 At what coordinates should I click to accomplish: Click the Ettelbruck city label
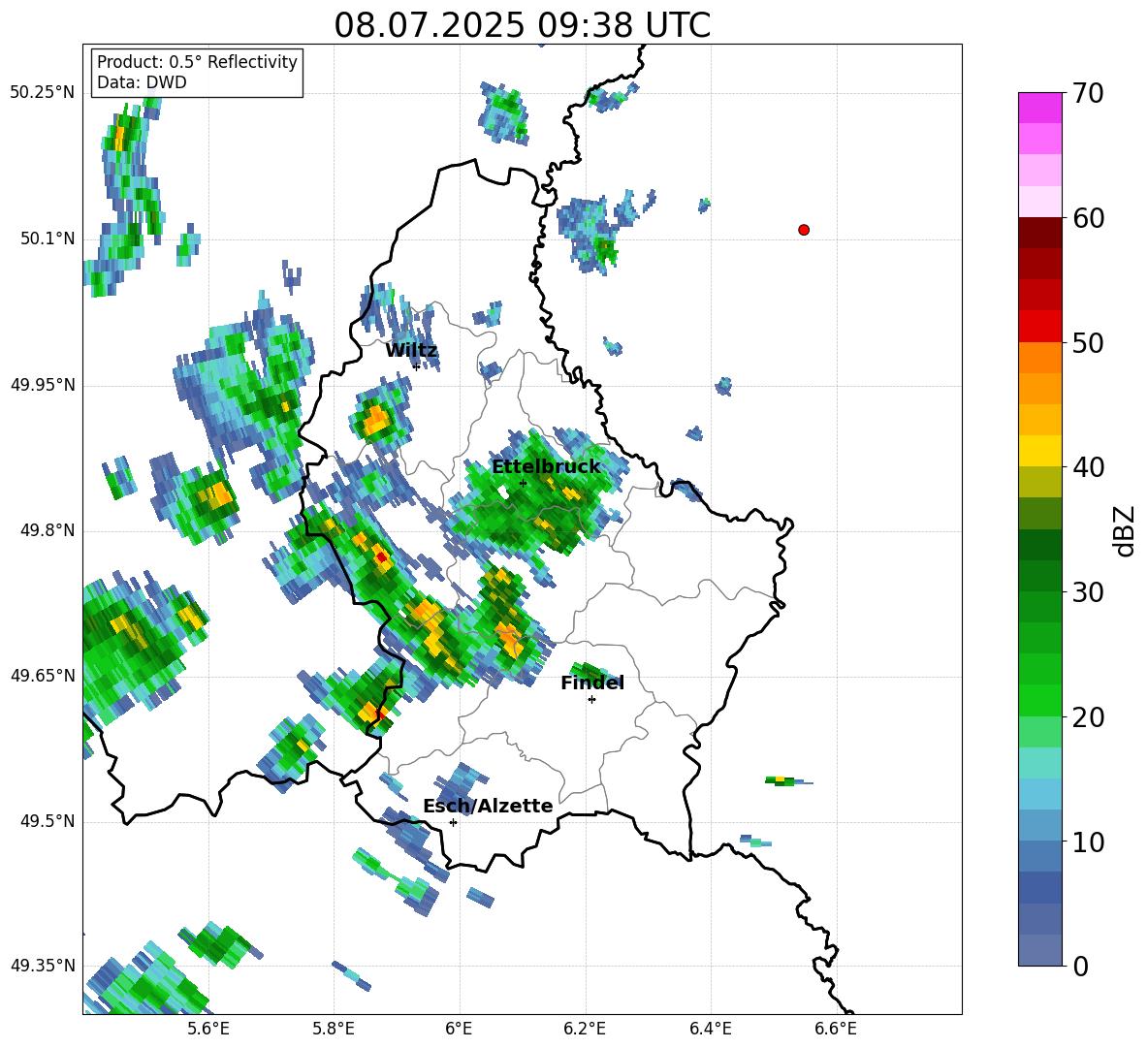(546, 467)
